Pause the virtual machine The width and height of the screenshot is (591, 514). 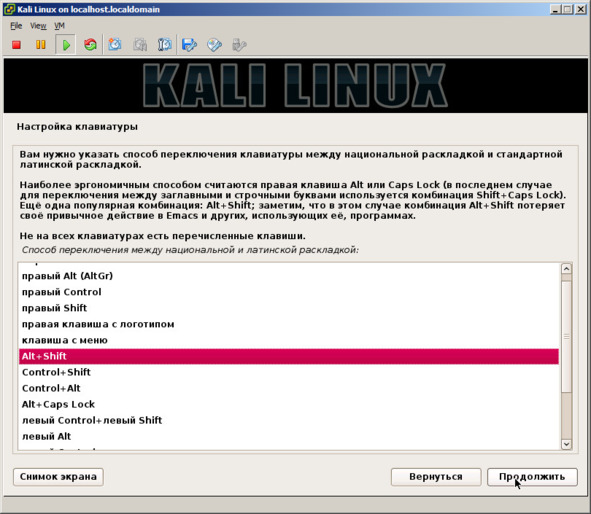[40, 45]
